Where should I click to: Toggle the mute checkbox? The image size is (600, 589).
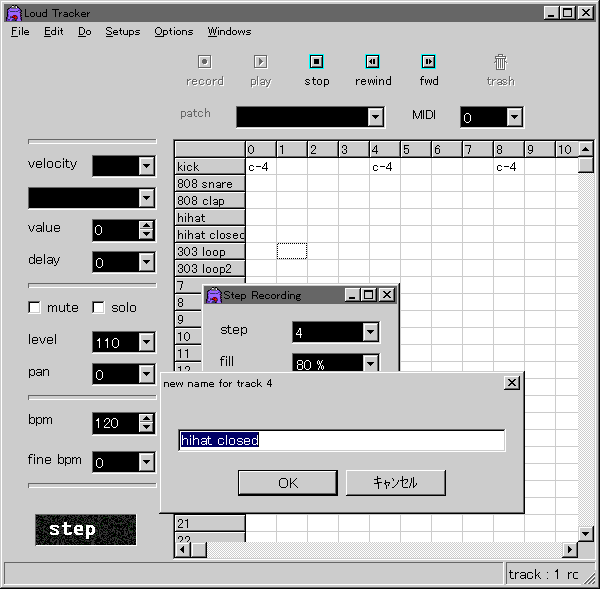[x=34, y=307]
